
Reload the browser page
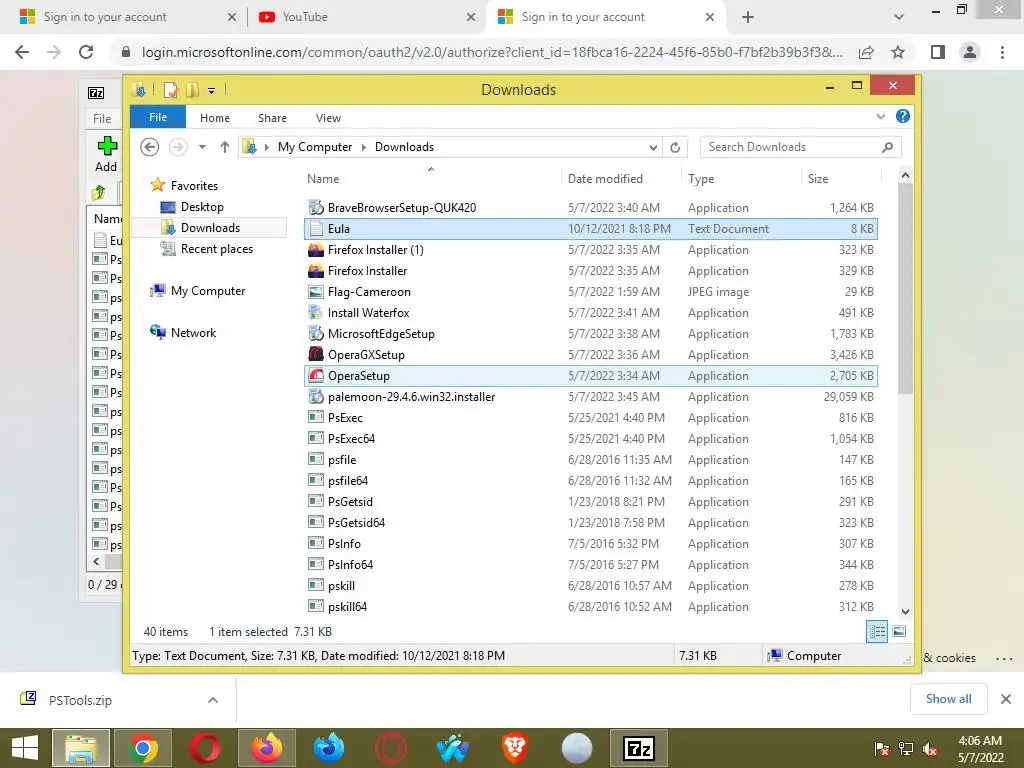(86, 52)
